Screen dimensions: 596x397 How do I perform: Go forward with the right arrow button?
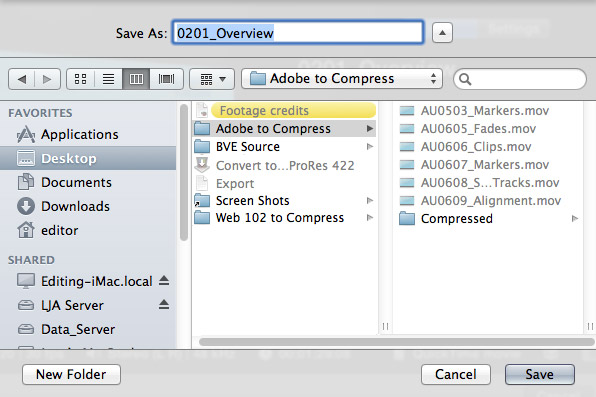click(x=48, y=79)
